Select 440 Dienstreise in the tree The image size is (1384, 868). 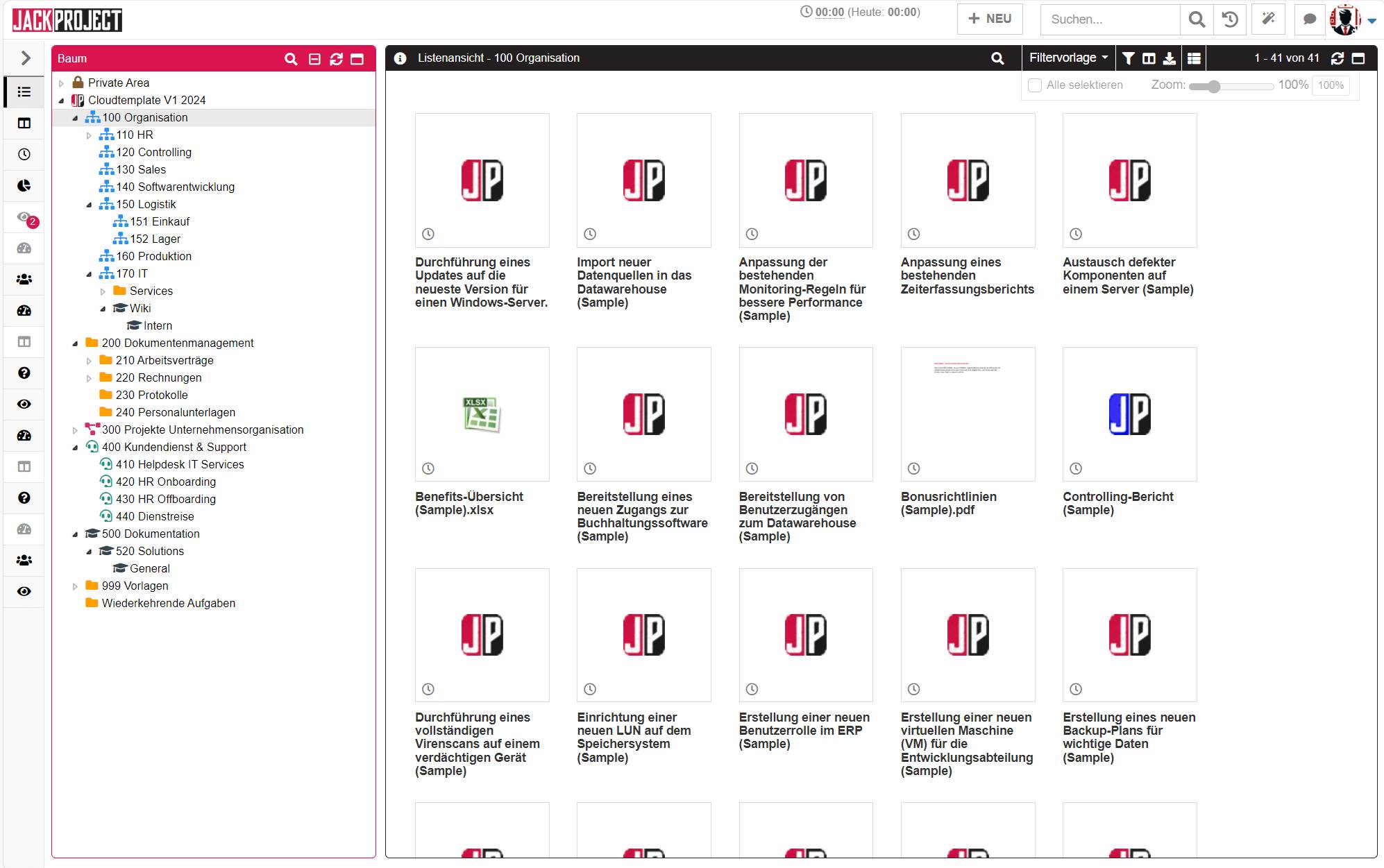click(155, 516)
